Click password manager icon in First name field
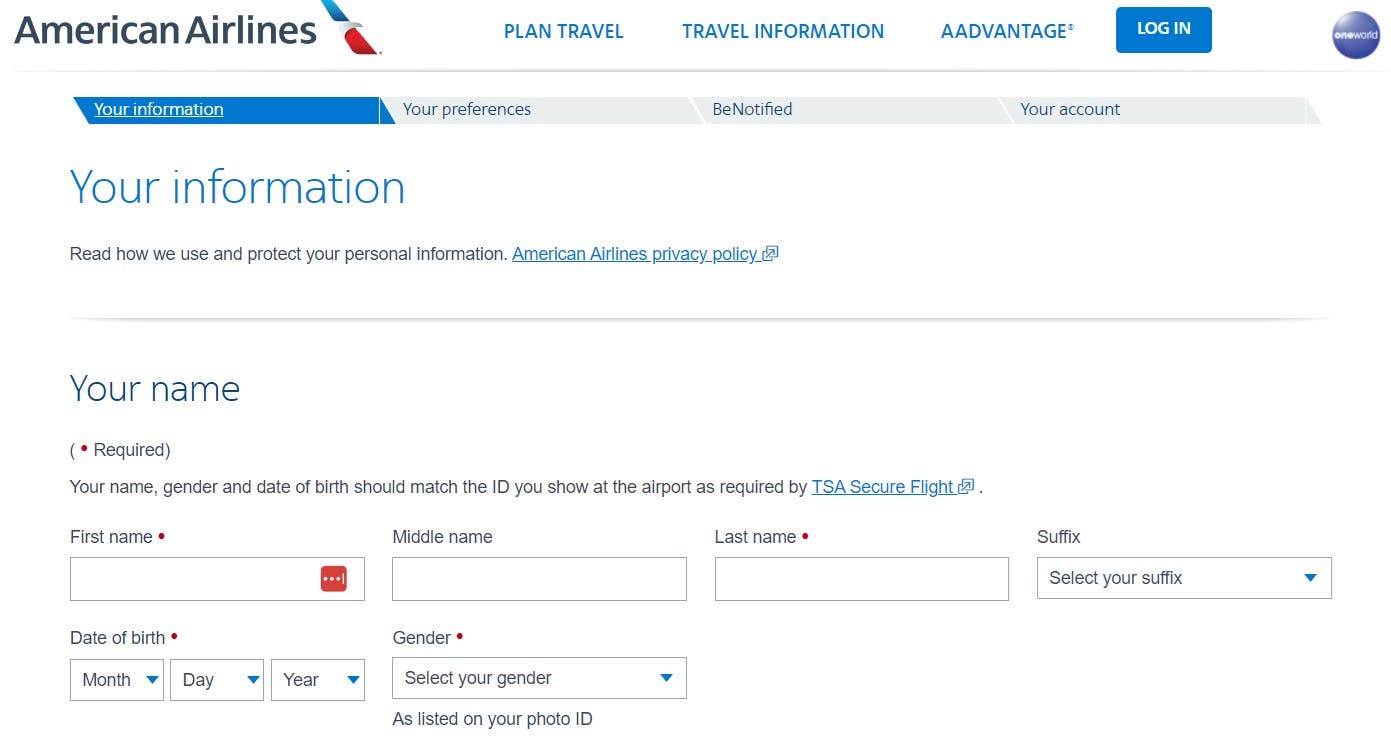1391x751 pixels. [334, 579]
